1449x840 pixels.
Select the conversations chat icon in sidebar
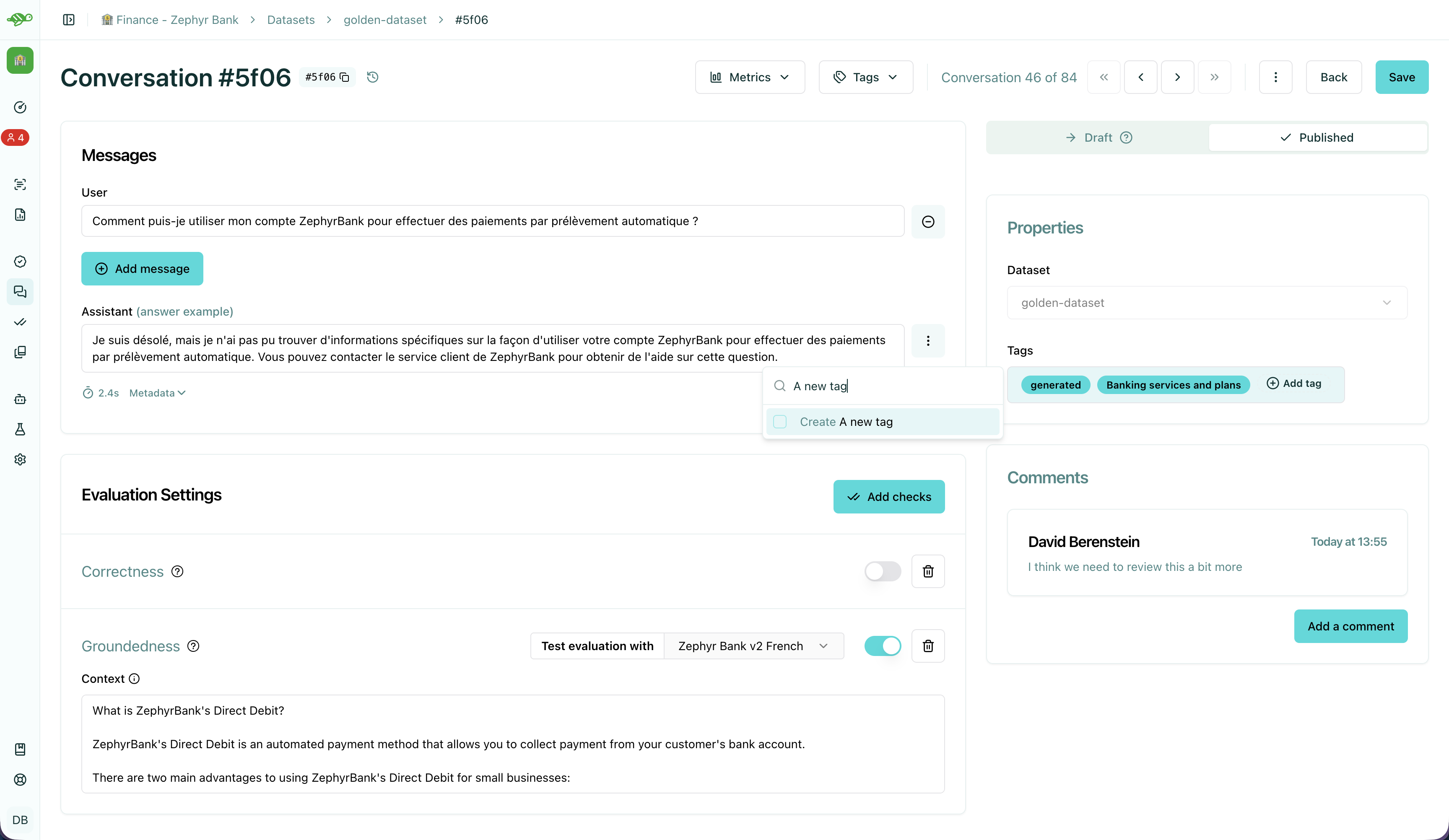point(20,291)
